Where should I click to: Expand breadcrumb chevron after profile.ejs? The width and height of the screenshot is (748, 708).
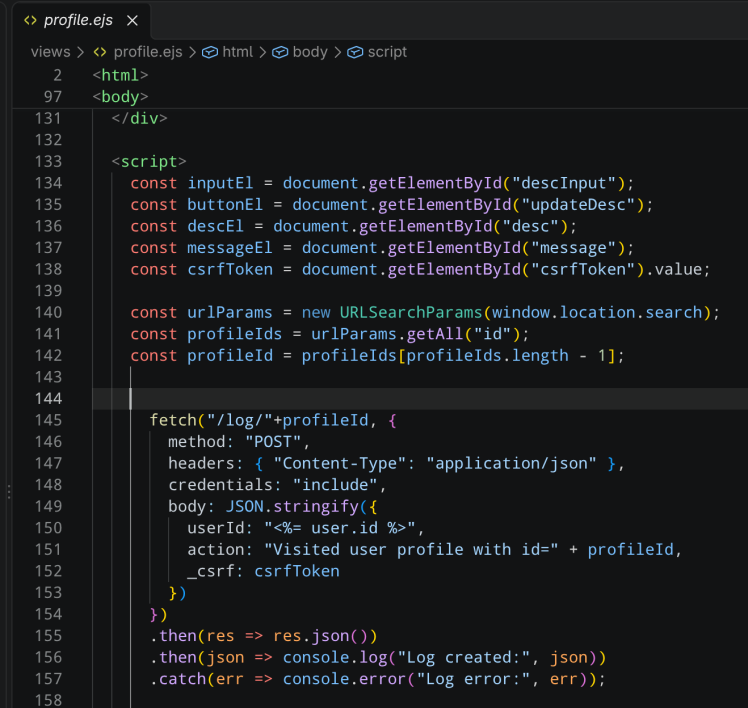192,52
